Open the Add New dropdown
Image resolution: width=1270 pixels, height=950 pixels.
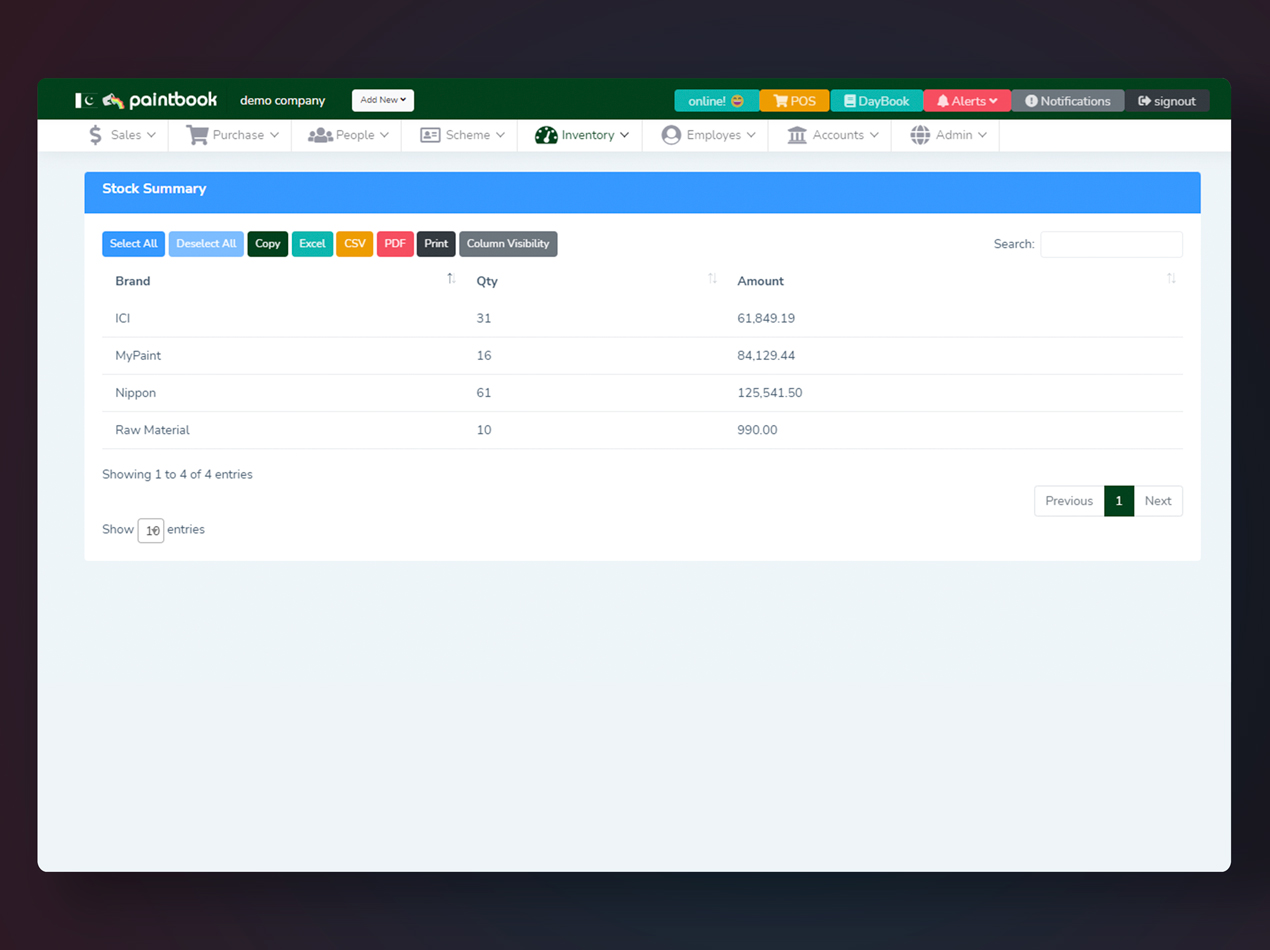click(383, 100)
